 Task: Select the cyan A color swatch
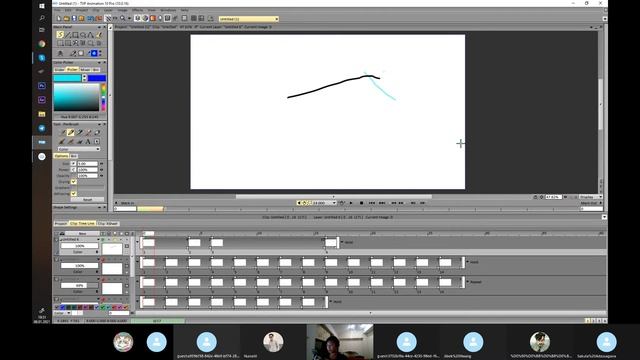[67, 78]
